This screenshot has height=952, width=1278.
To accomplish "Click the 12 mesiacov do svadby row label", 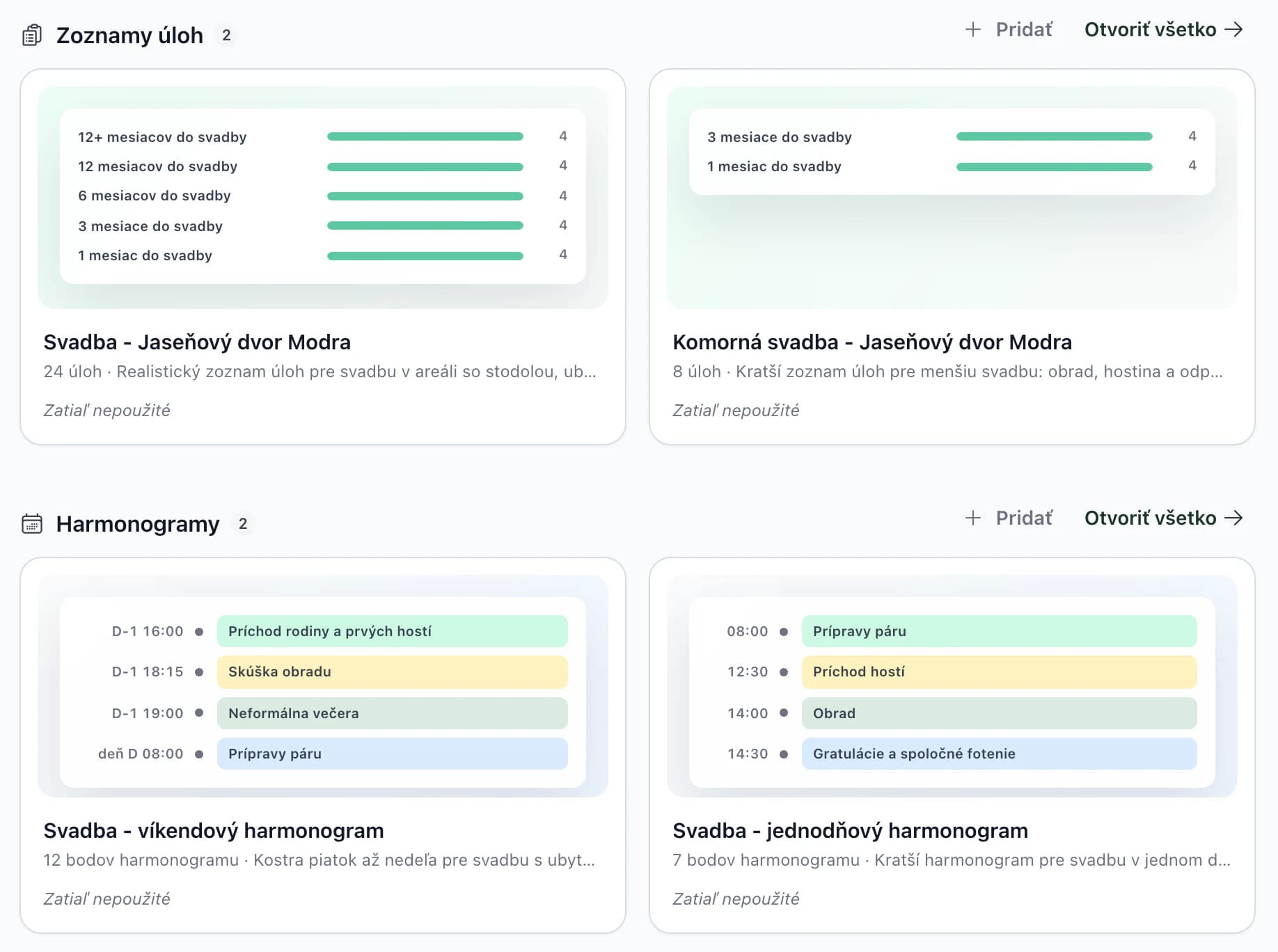I will 158,166.
